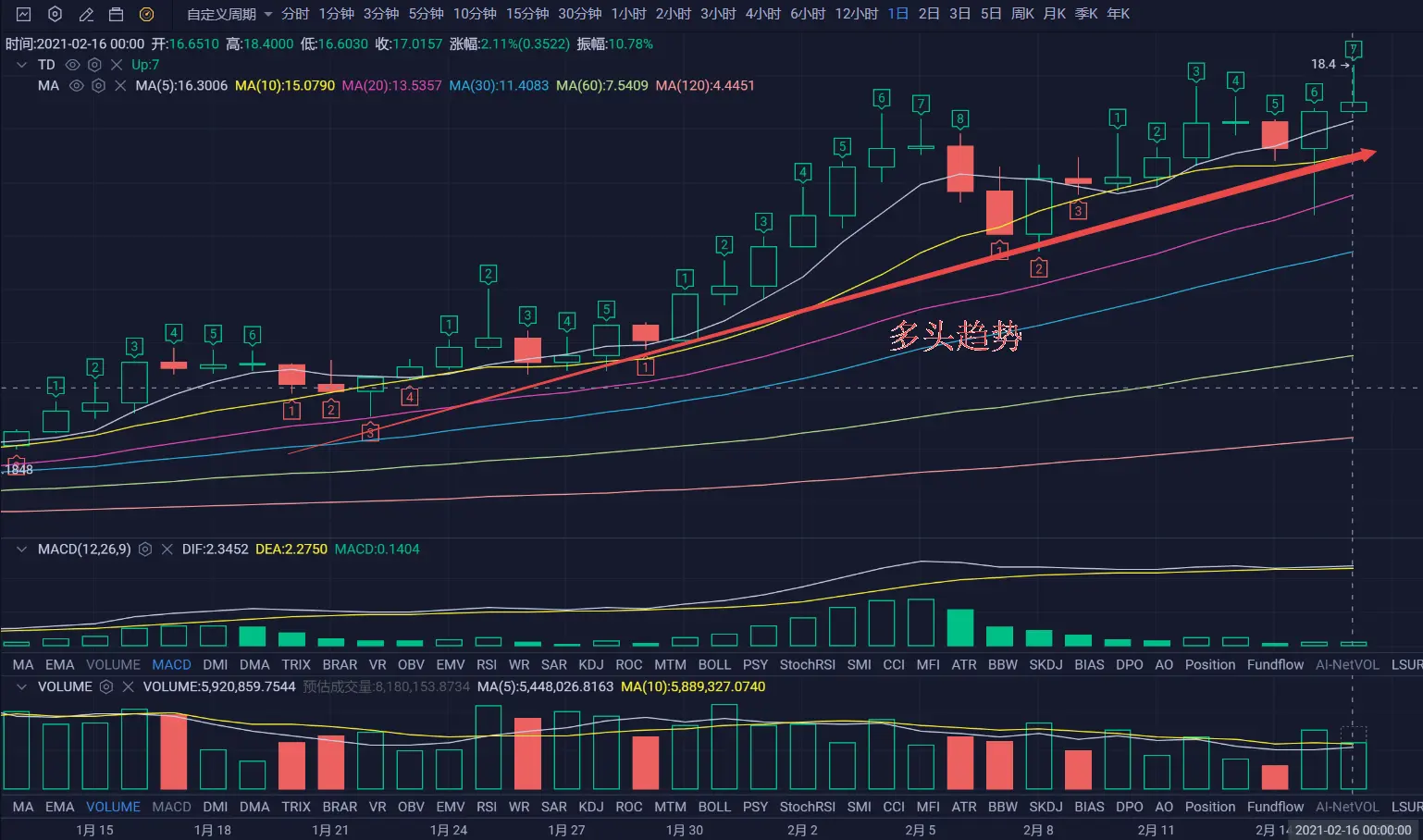This screenshot has height=840, width=1423.
Task: Choose the 3日 interval
Action: coord(960,14)
